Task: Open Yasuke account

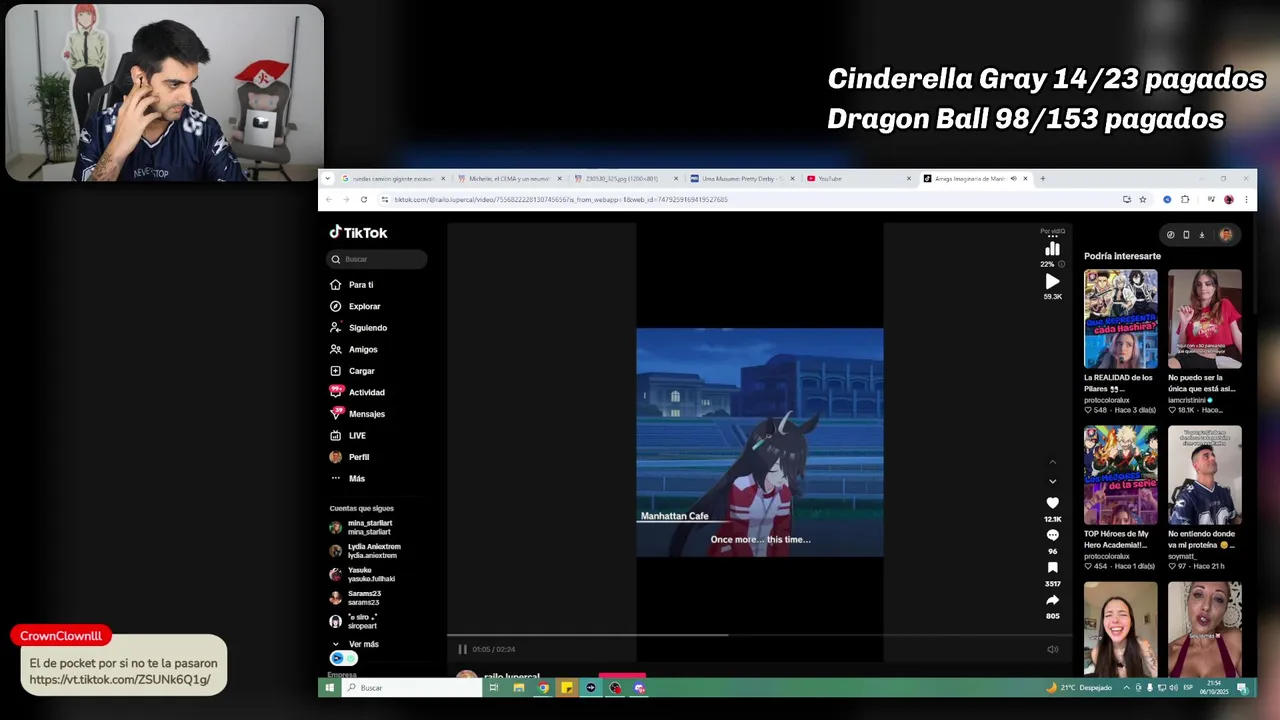Action: coord(363,574)
